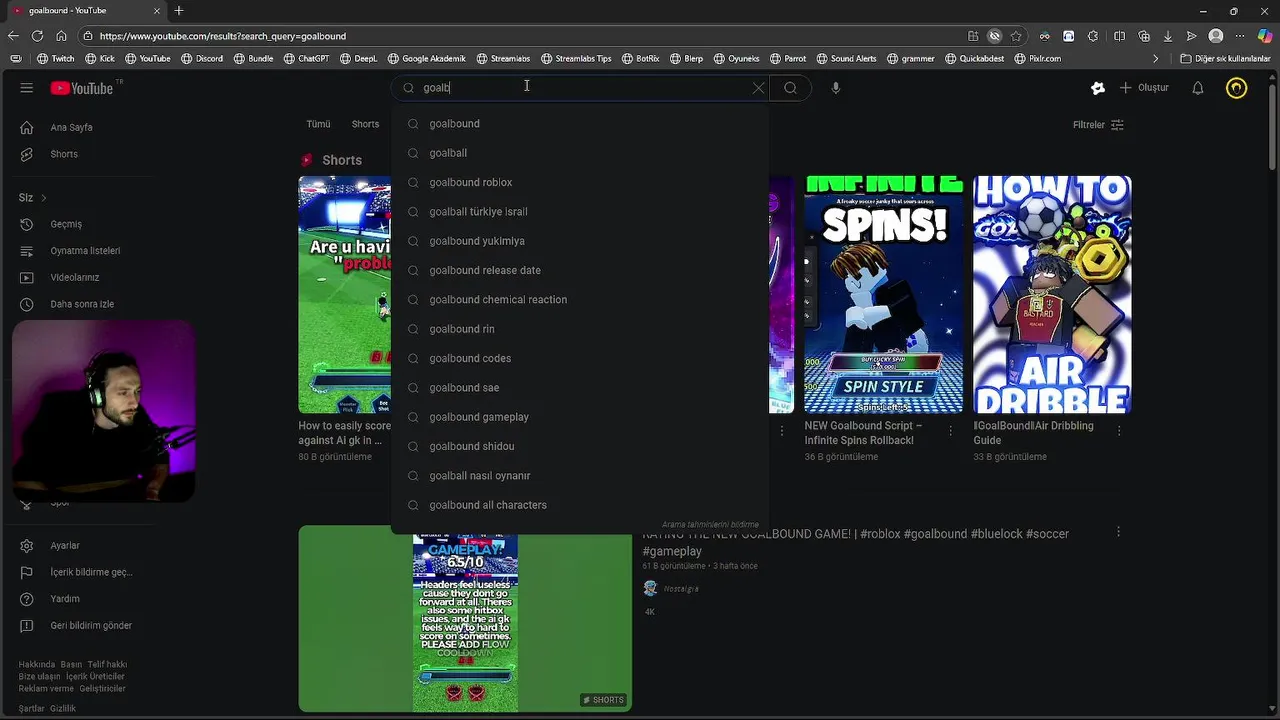This screenshot has width=1280, height=720.
Task: Open Filtreler search filters
Action: (x=1098, y=125)
